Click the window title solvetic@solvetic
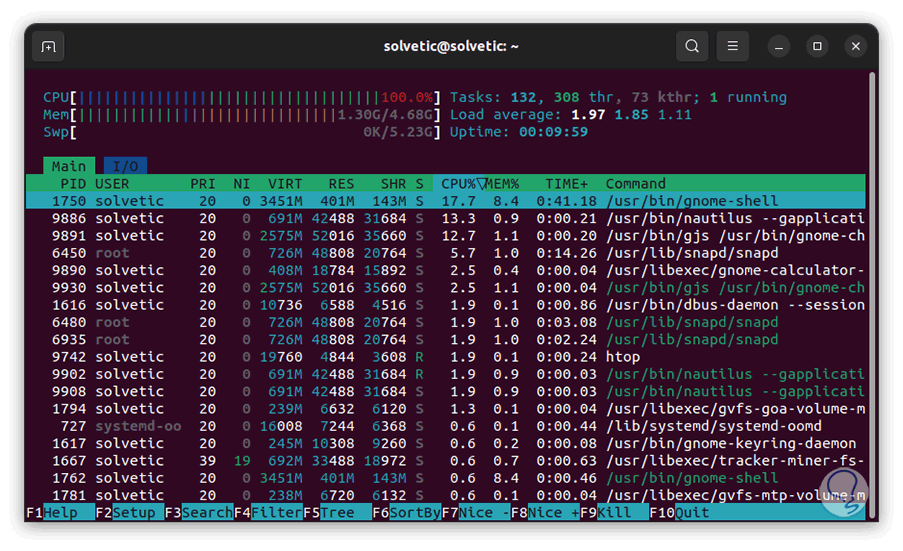 pyautogui.click(x=451, y=46)
